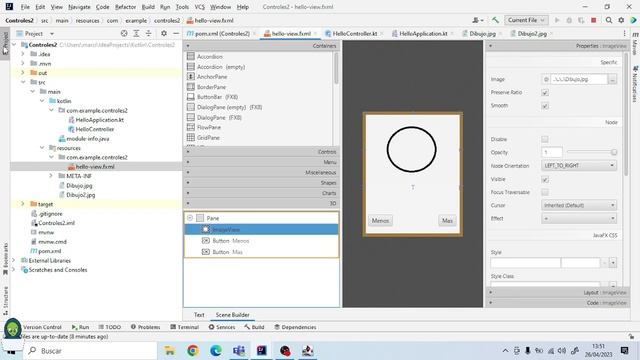
Task: Open the Current File run configuration dropdown
Action: [x=526, y=20]
